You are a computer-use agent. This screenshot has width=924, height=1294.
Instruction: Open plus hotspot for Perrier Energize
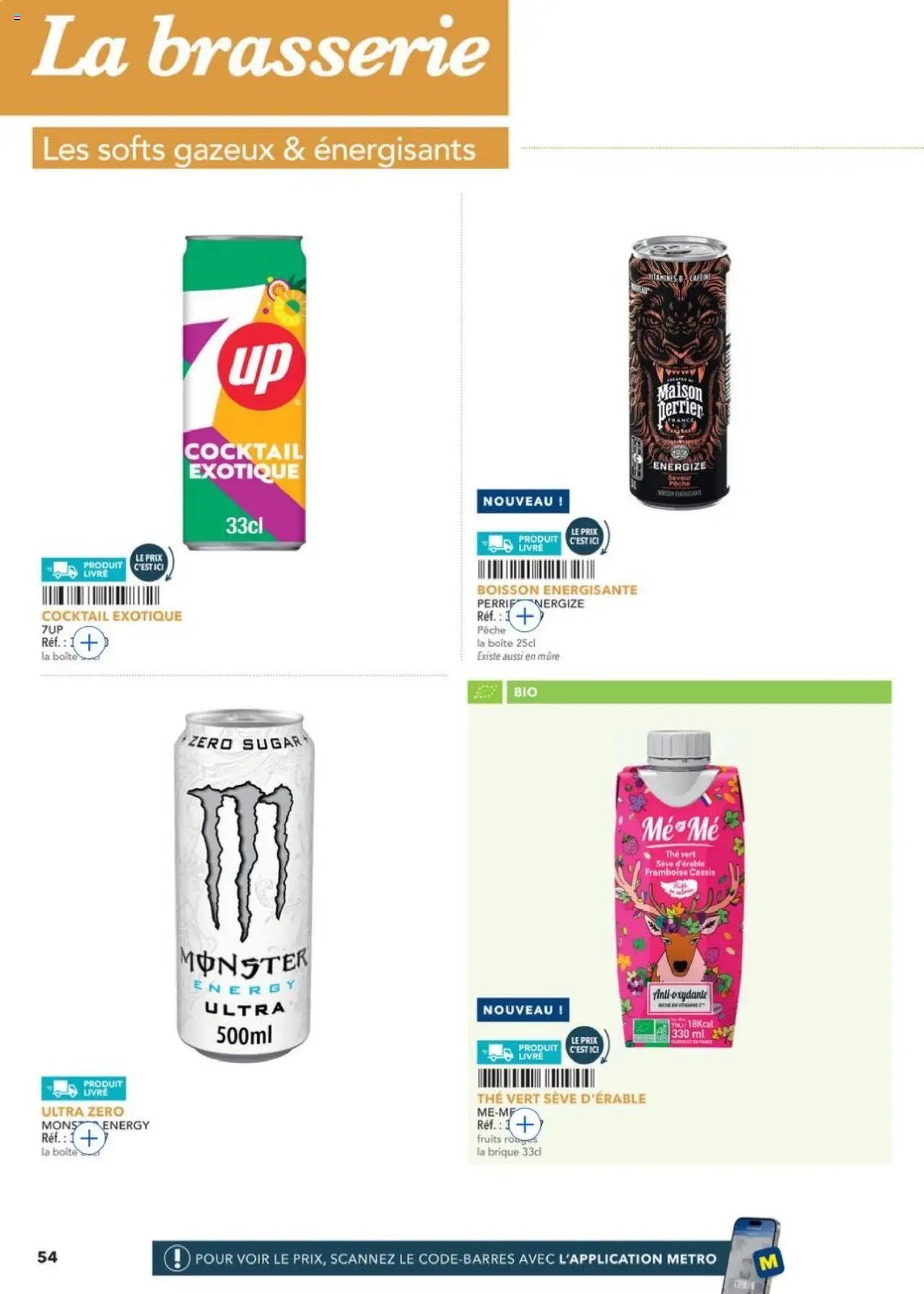click(525, 616)
